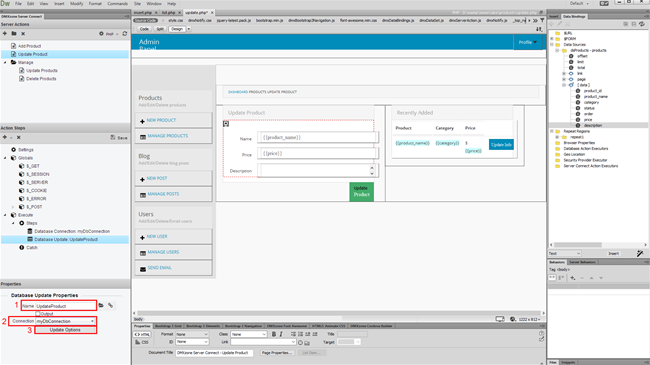The width and height of the screenshot is (650, 365).
Task: Save the action steps
Action: [119, 137]
